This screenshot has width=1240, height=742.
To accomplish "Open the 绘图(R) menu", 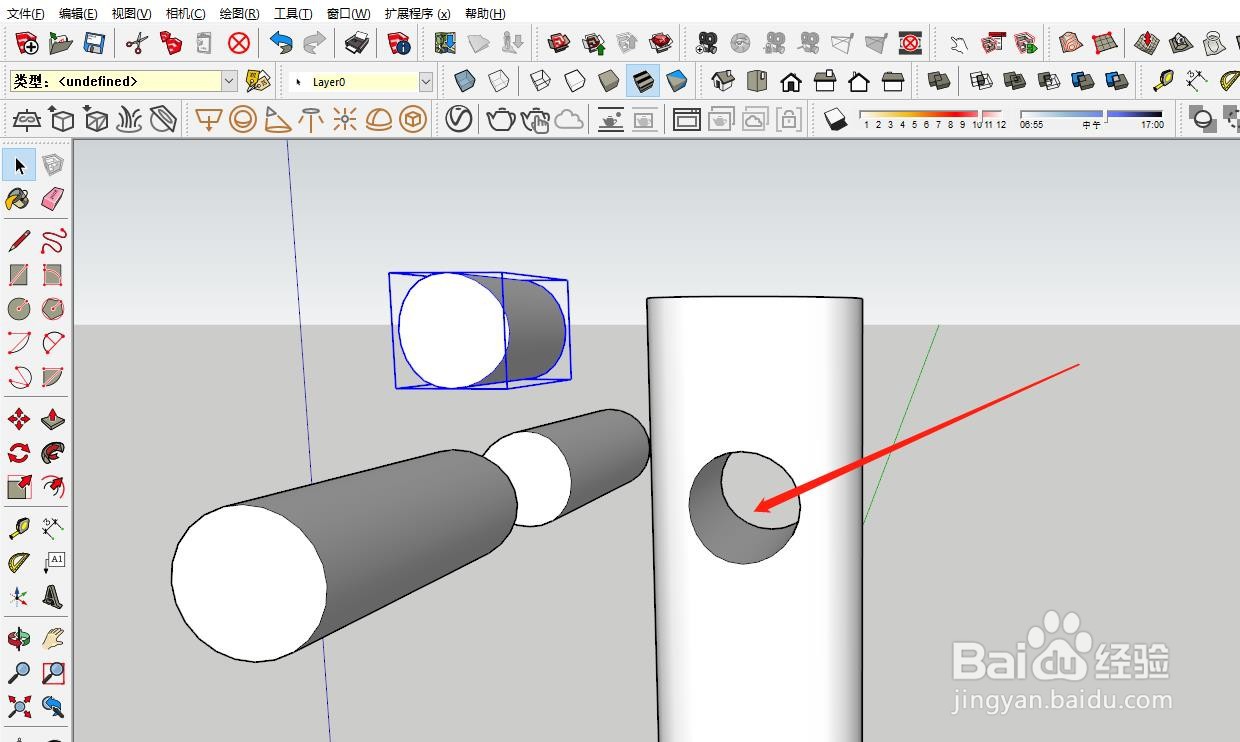I will click(x=240, y=14).
